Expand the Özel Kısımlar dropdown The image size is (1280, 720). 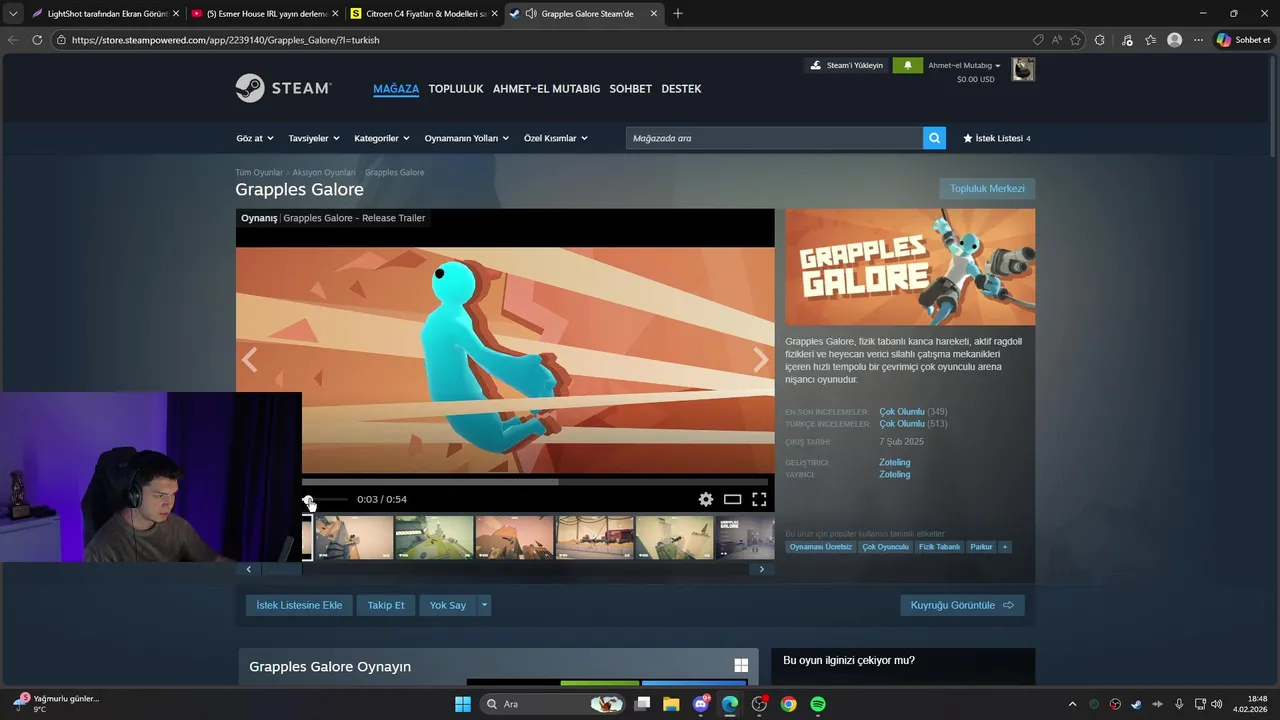pyautogui.click(x=556, y=138)
